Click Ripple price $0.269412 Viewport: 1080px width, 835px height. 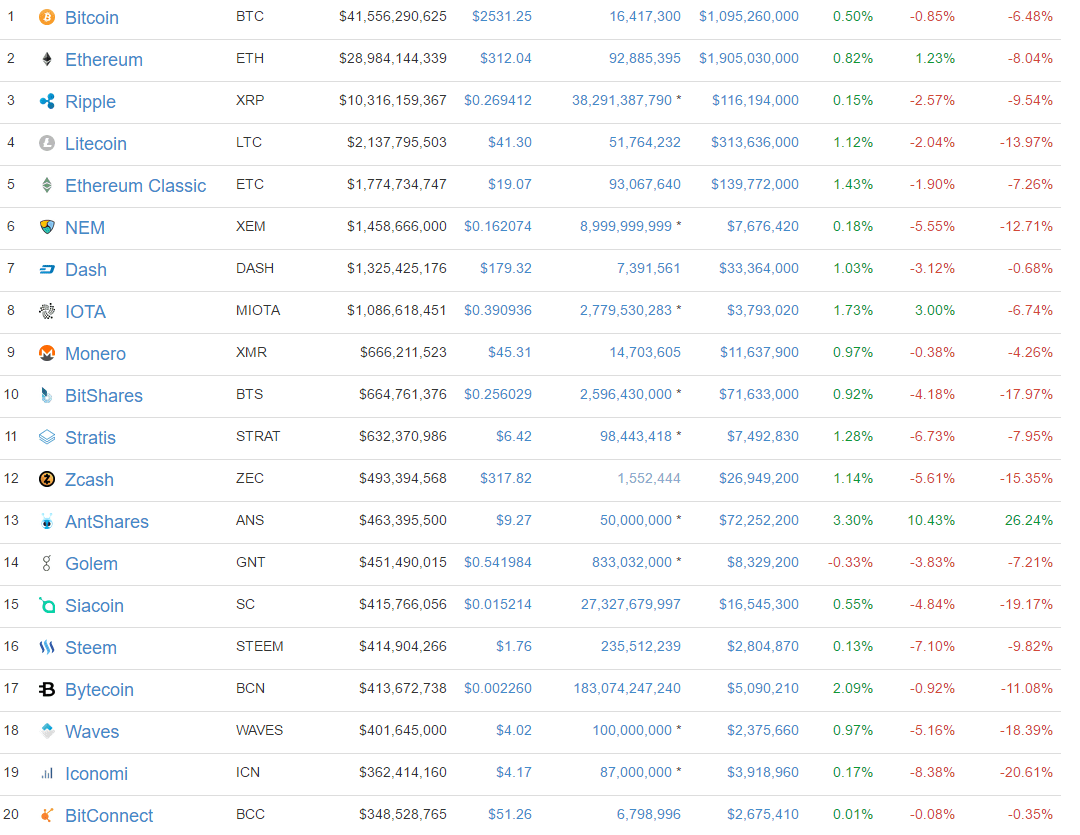tap(497, 101)
